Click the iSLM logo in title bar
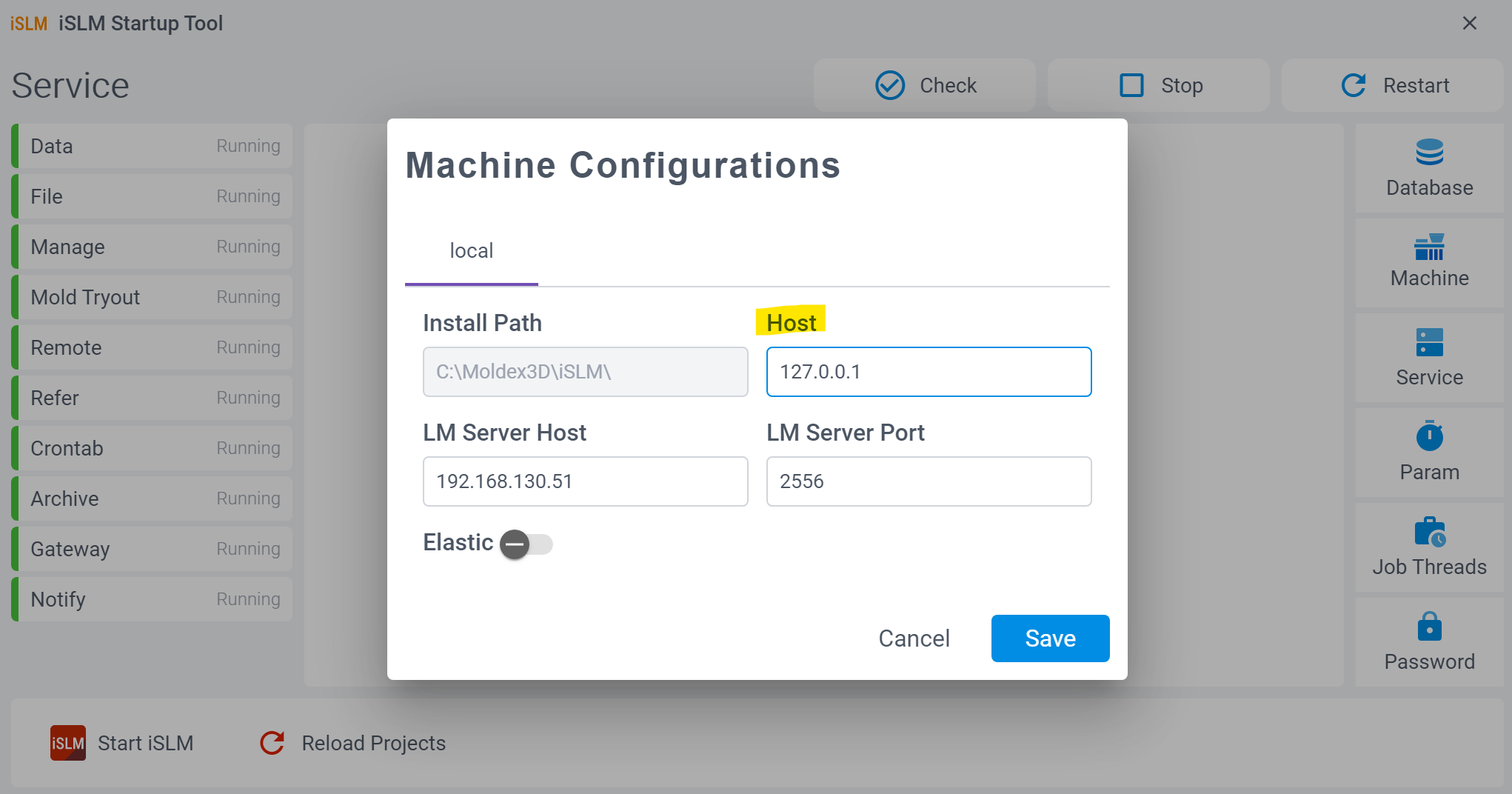The image size is (1512, 794). click(28, 24)
